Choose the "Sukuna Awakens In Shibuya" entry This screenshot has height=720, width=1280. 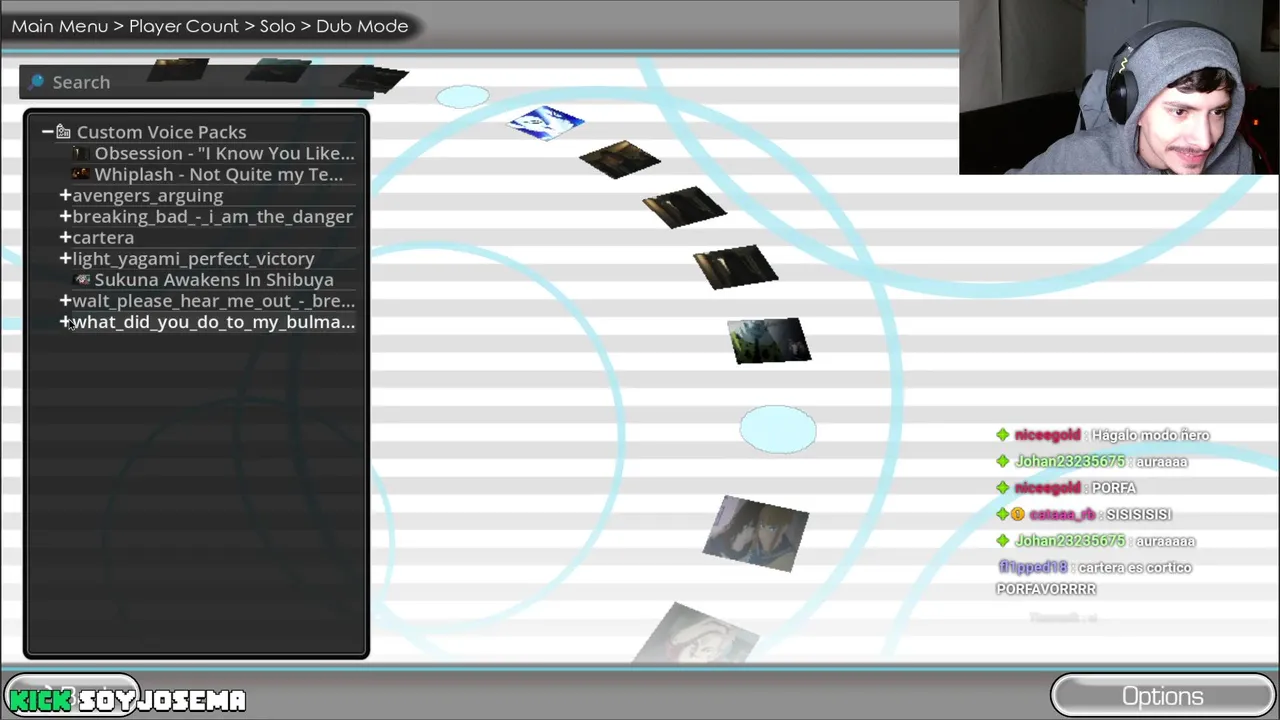click(x=214, y=280)
